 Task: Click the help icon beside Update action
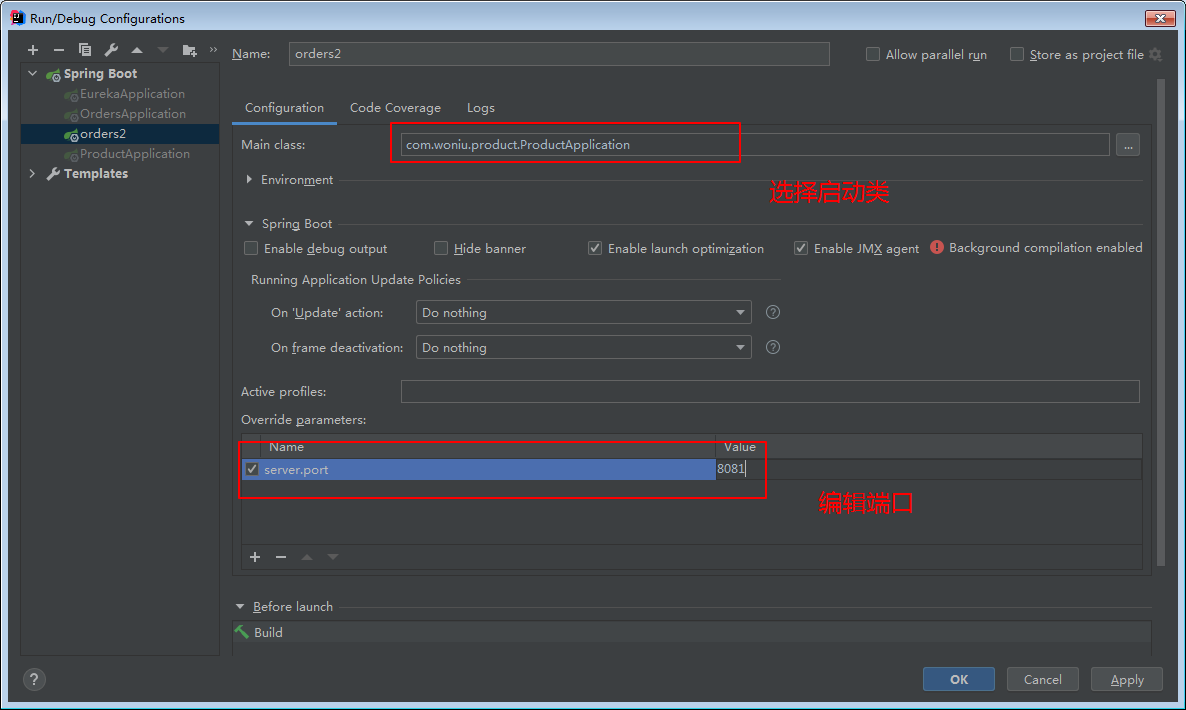pos(772,312)
